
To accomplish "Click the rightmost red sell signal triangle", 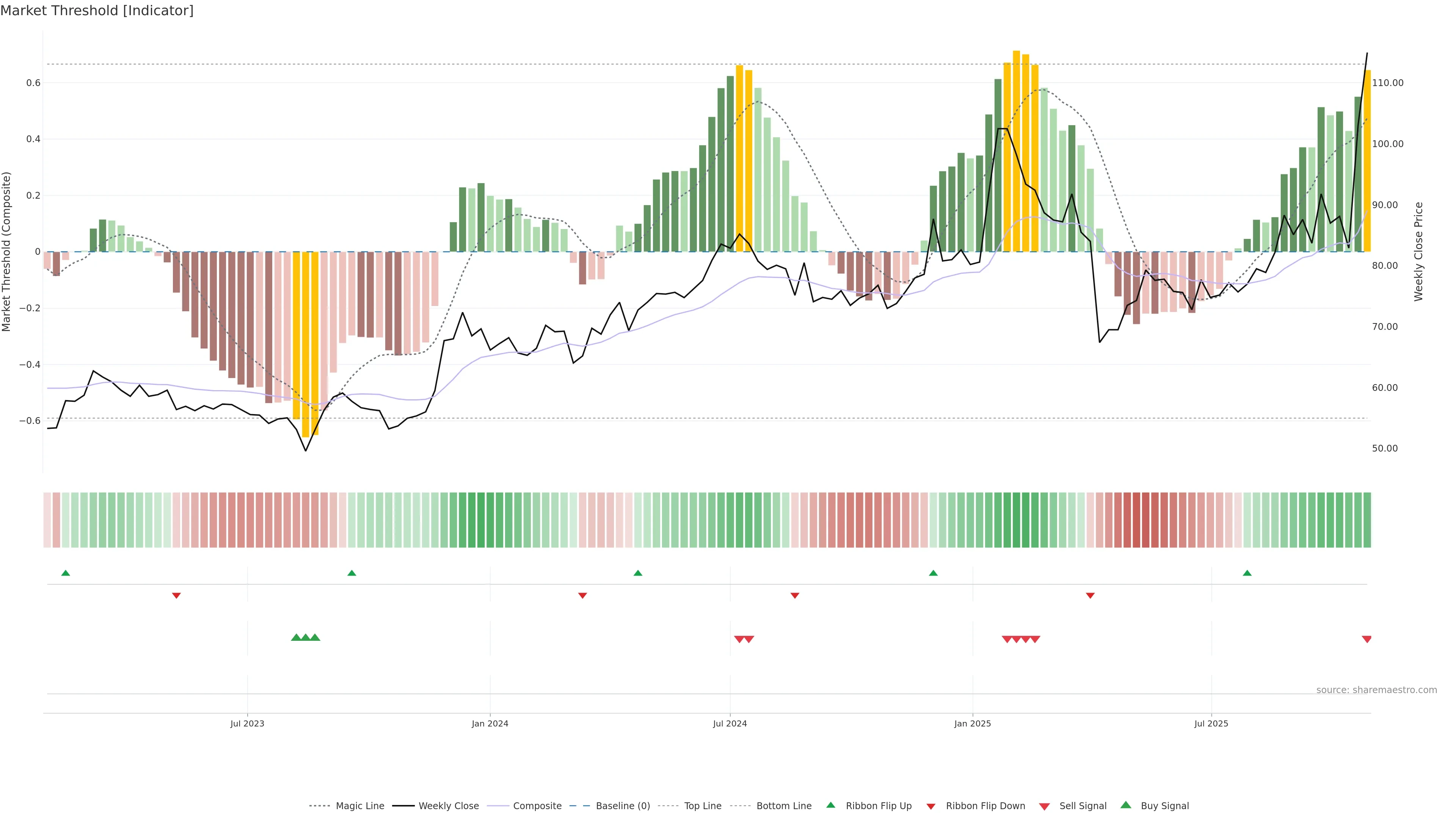I will (x=1367, y=639).
